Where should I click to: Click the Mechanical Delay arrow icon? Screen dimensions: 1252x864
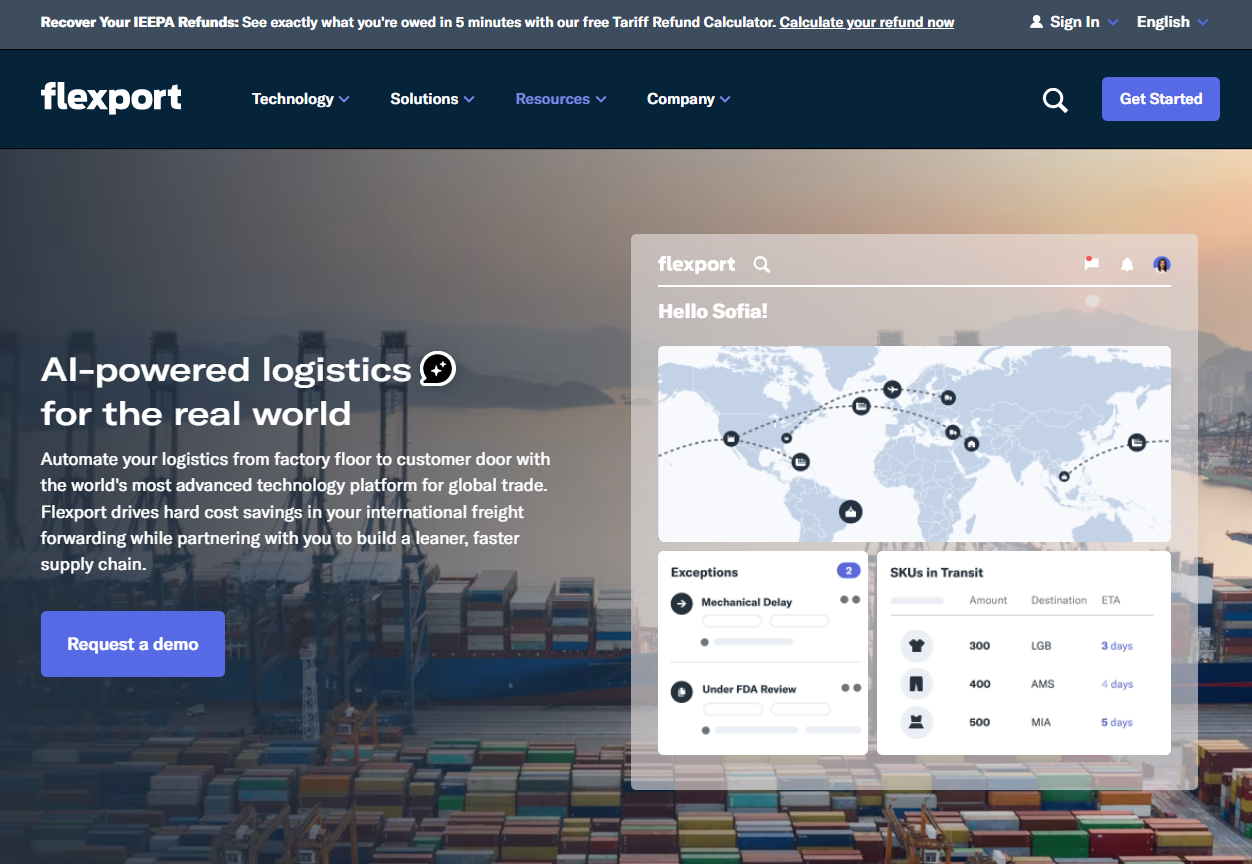[682, 603]
